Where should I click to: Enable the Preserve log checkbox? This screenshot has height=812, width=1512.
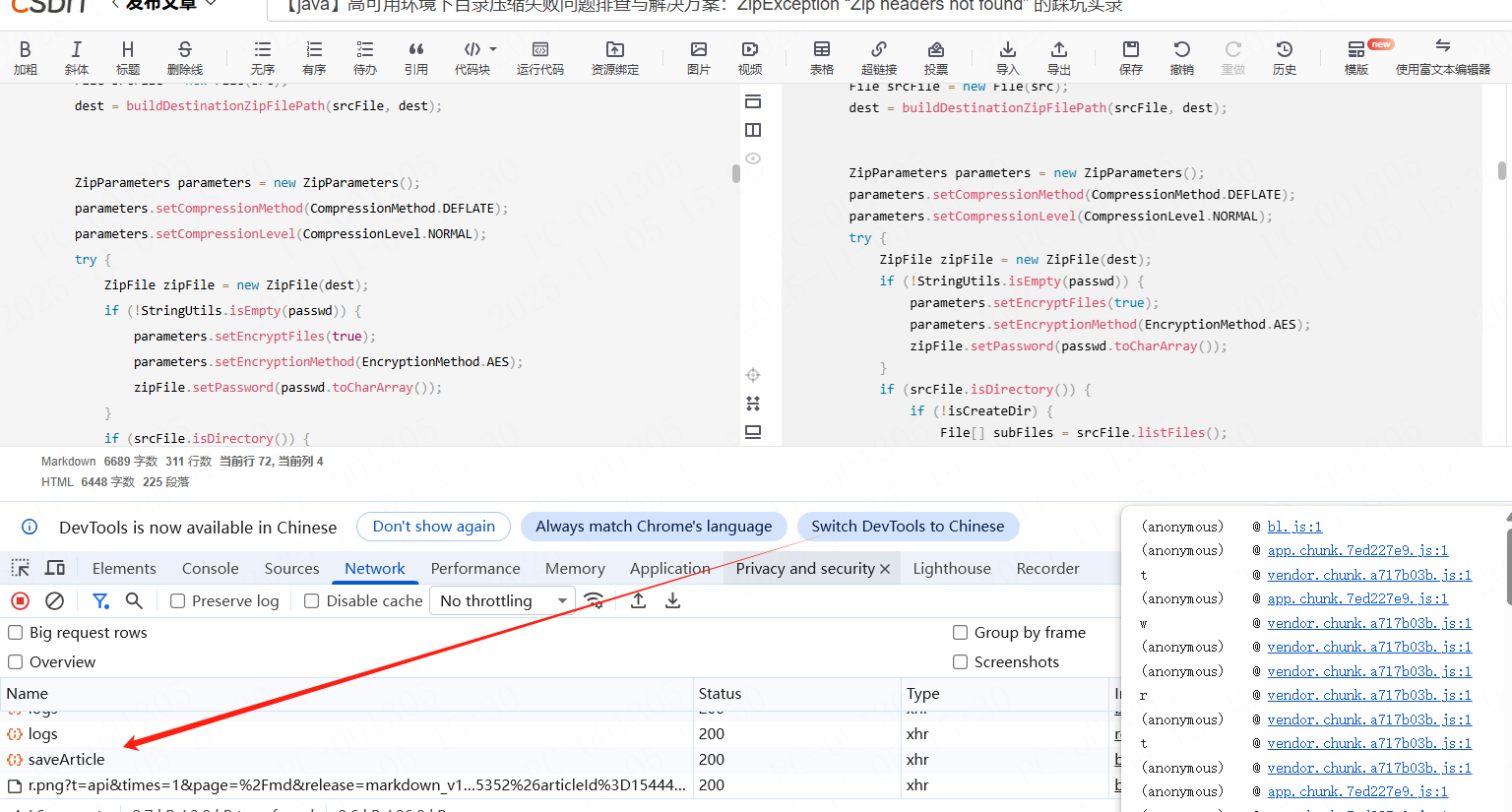[x=178, y=600]
